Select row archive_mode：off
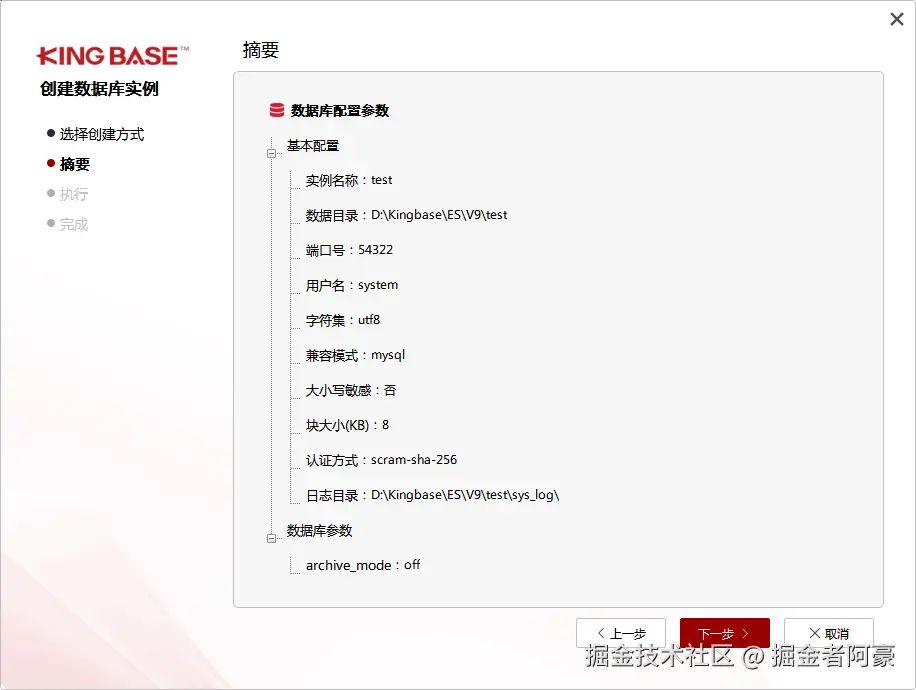This screenshot has width=916, height=690. click(363, 565)
